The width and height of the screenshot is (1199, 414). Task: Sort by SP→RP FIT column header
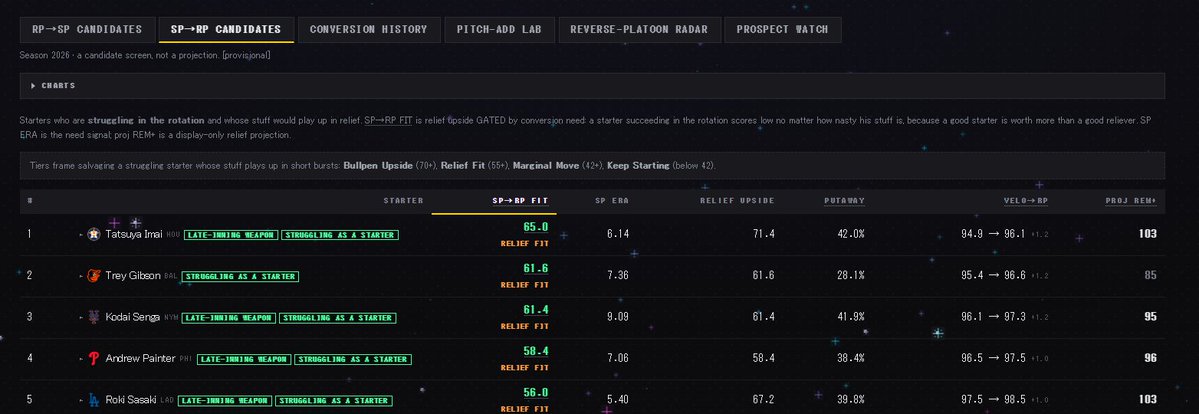(x=520, y=201)
